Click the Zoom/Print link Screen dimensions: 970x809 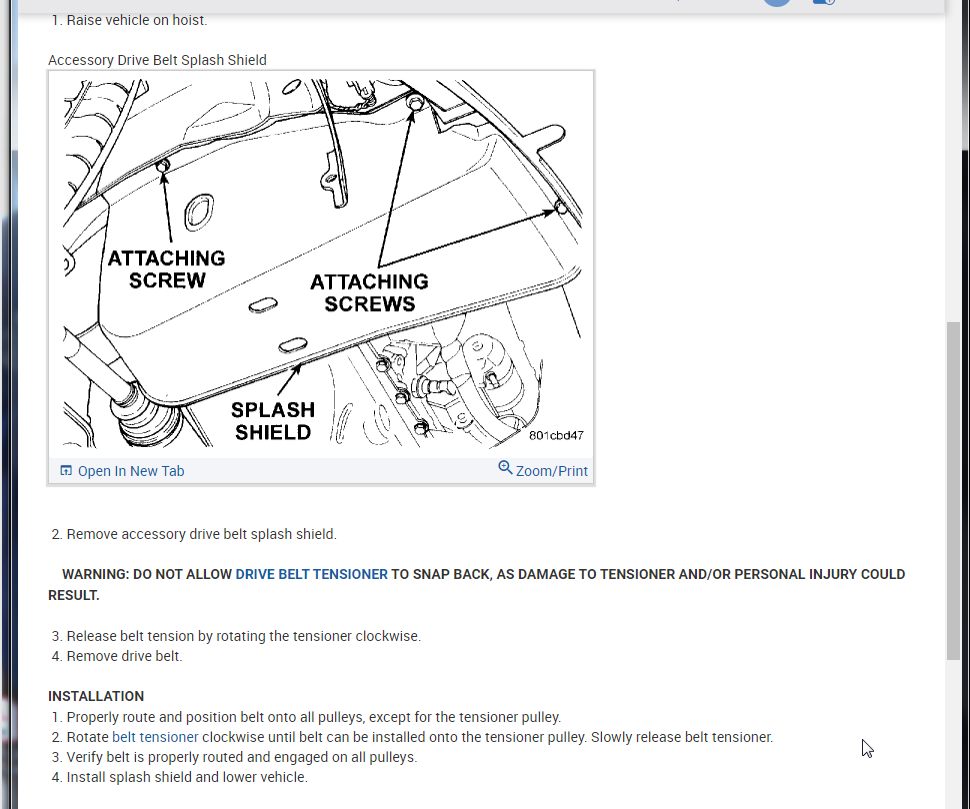click(x=551, y=471)
